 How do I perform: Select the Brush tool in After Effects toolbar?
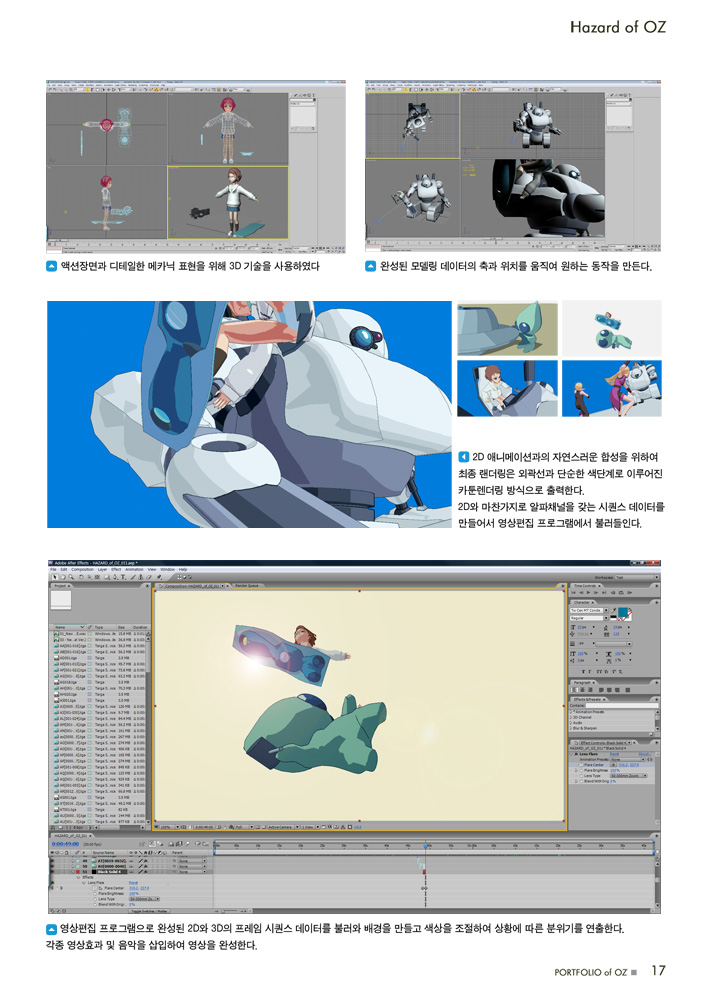(x=133, y=577)
